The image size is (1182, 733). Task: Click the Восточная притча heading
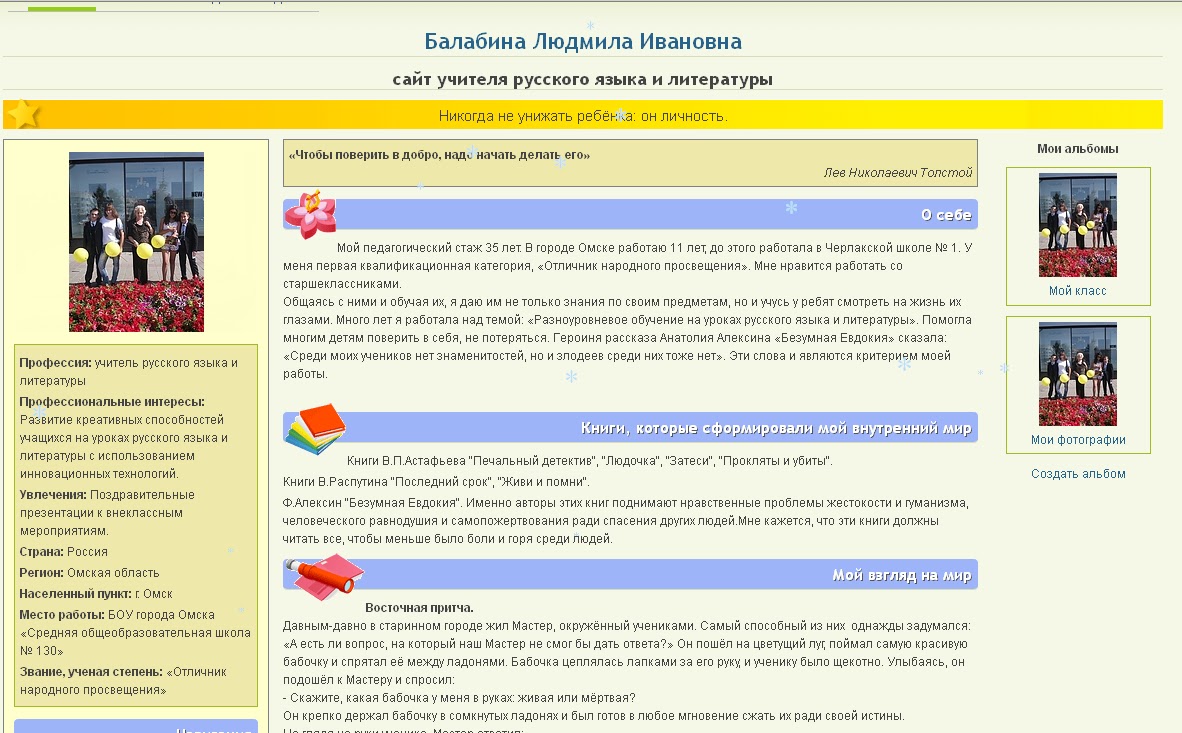point(419,608)
